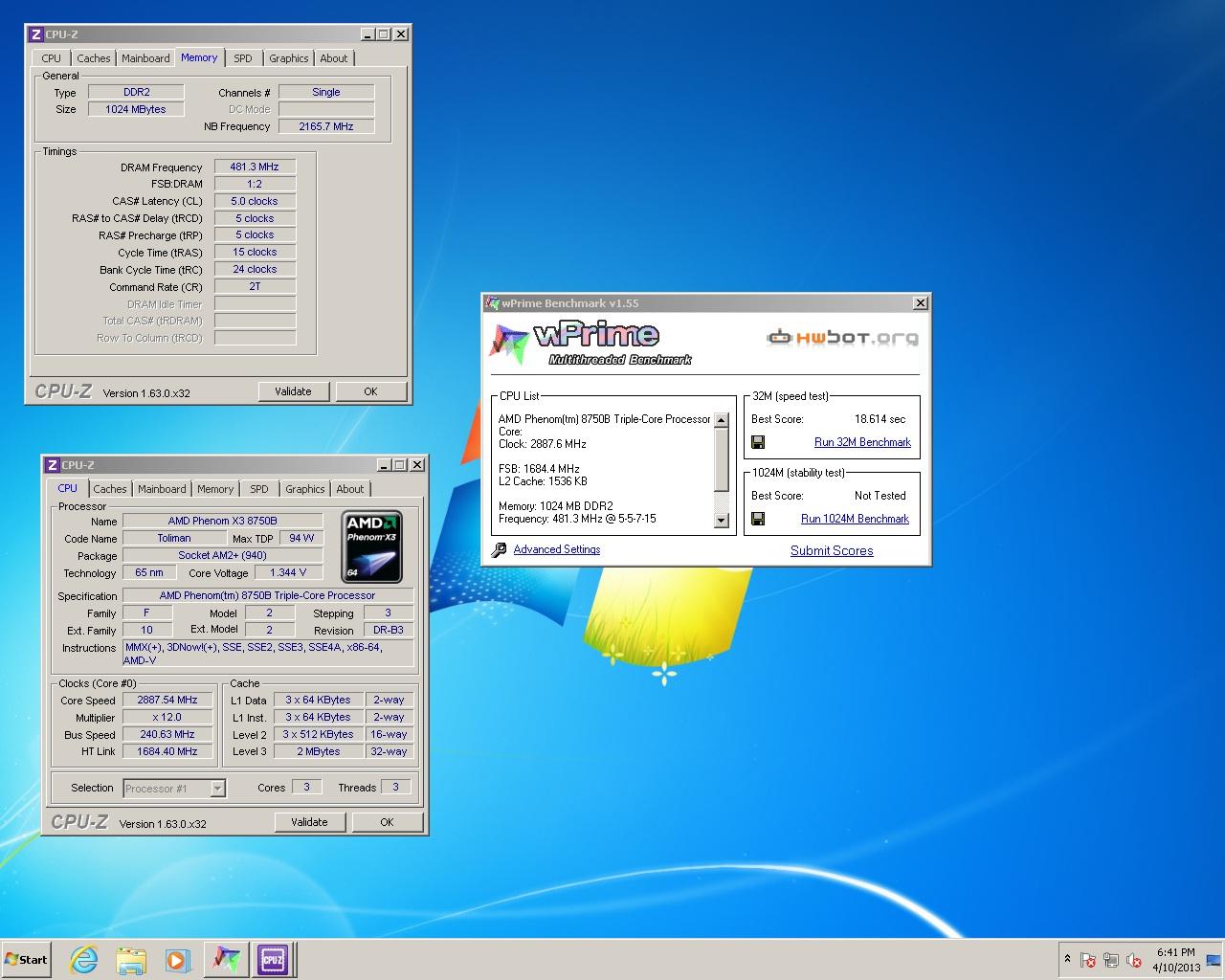Open Mainboard tab in upper CPU-Z window

(145, 58)
